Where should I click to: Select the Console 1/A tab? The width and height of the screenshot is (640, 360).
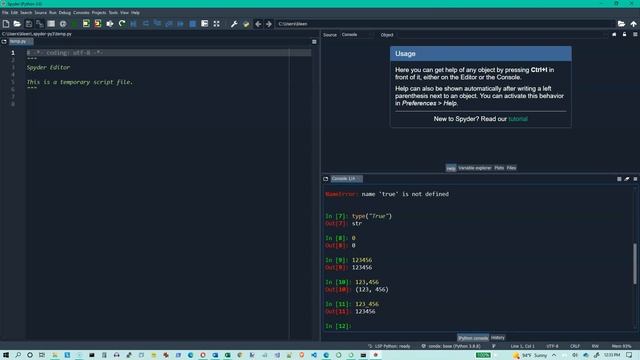coord(346,179)
